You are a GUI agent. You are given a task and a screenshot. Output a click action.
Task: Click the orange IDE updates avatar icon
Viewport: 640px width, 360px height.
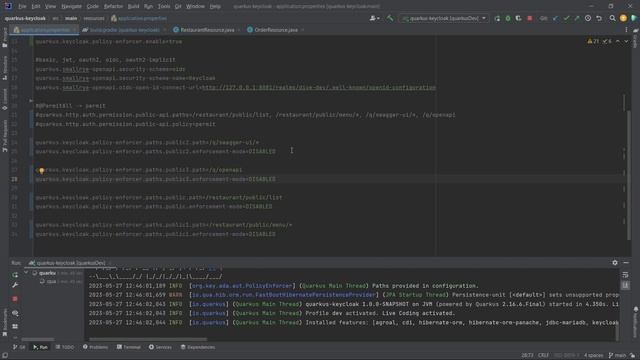tap(623, 18)
